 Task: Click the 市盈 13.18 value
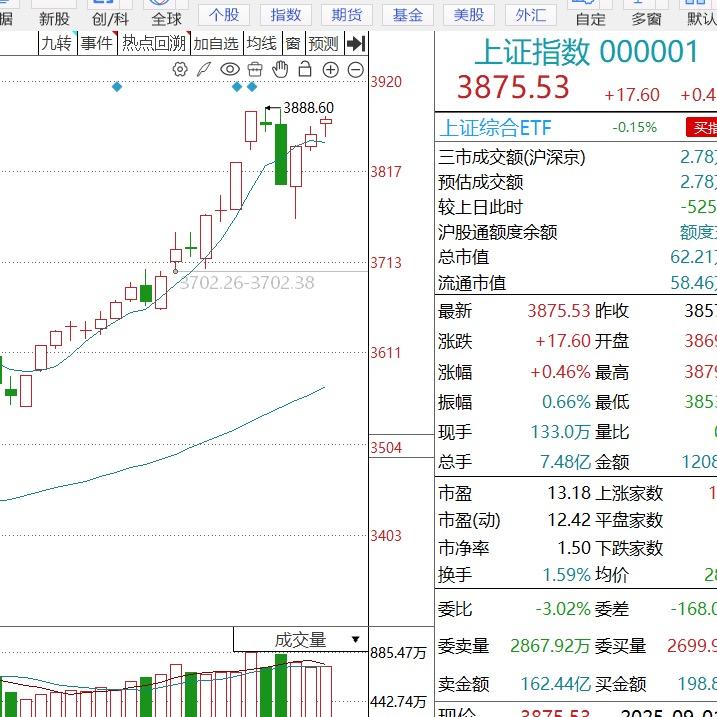tap(569, 493)
